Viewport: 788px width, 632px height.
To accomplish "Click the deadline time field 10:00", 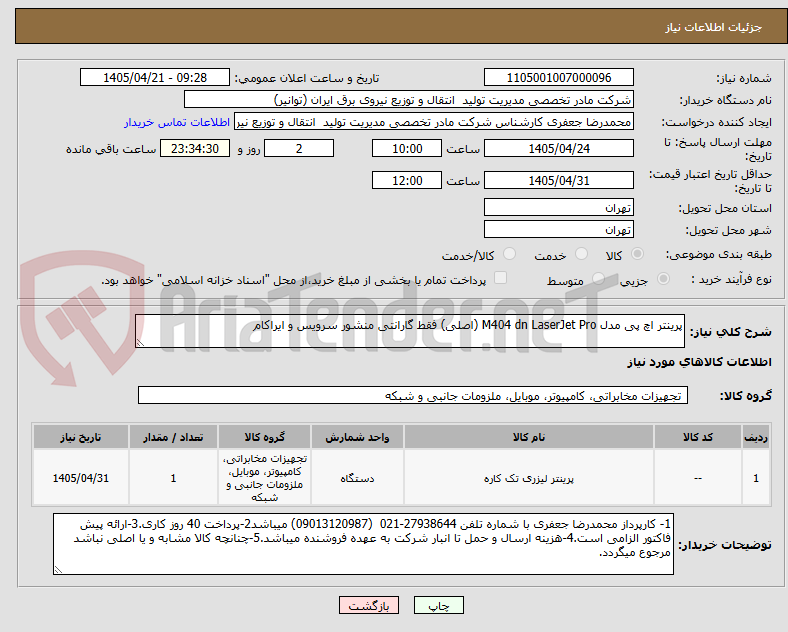I will tap(407, 149).
